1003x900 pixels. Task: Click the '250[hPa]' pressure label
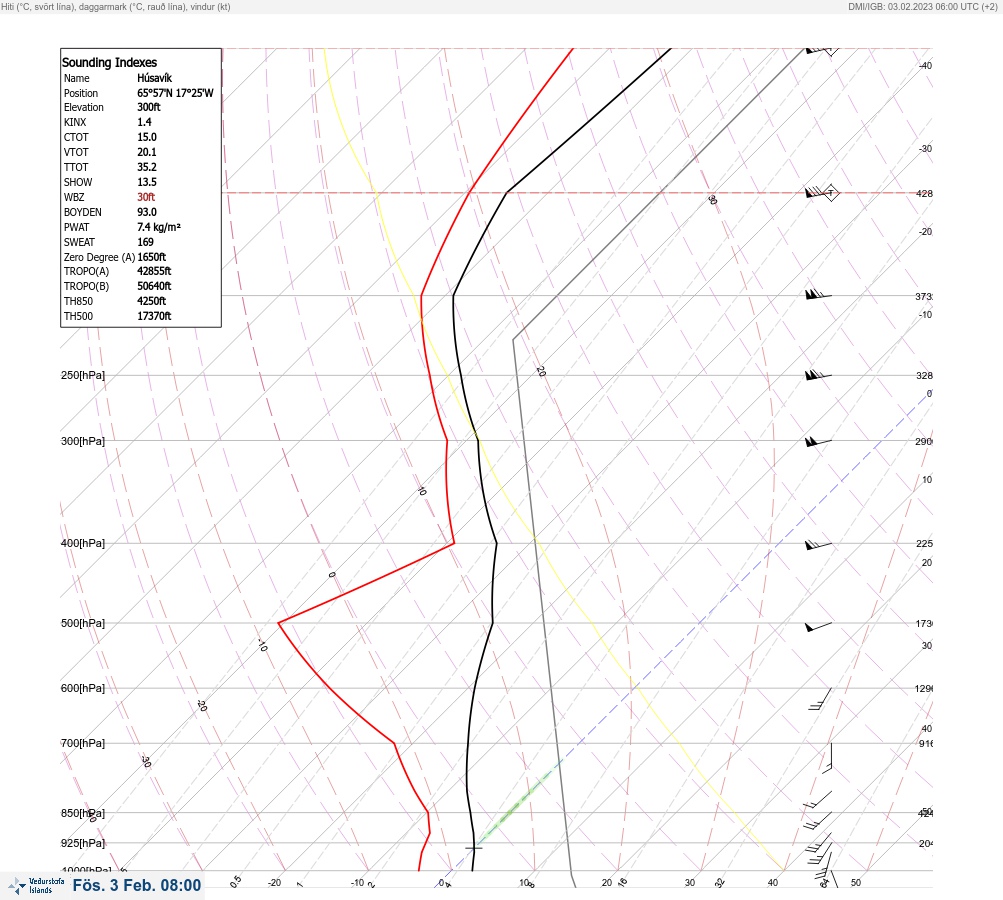[83, 375]
